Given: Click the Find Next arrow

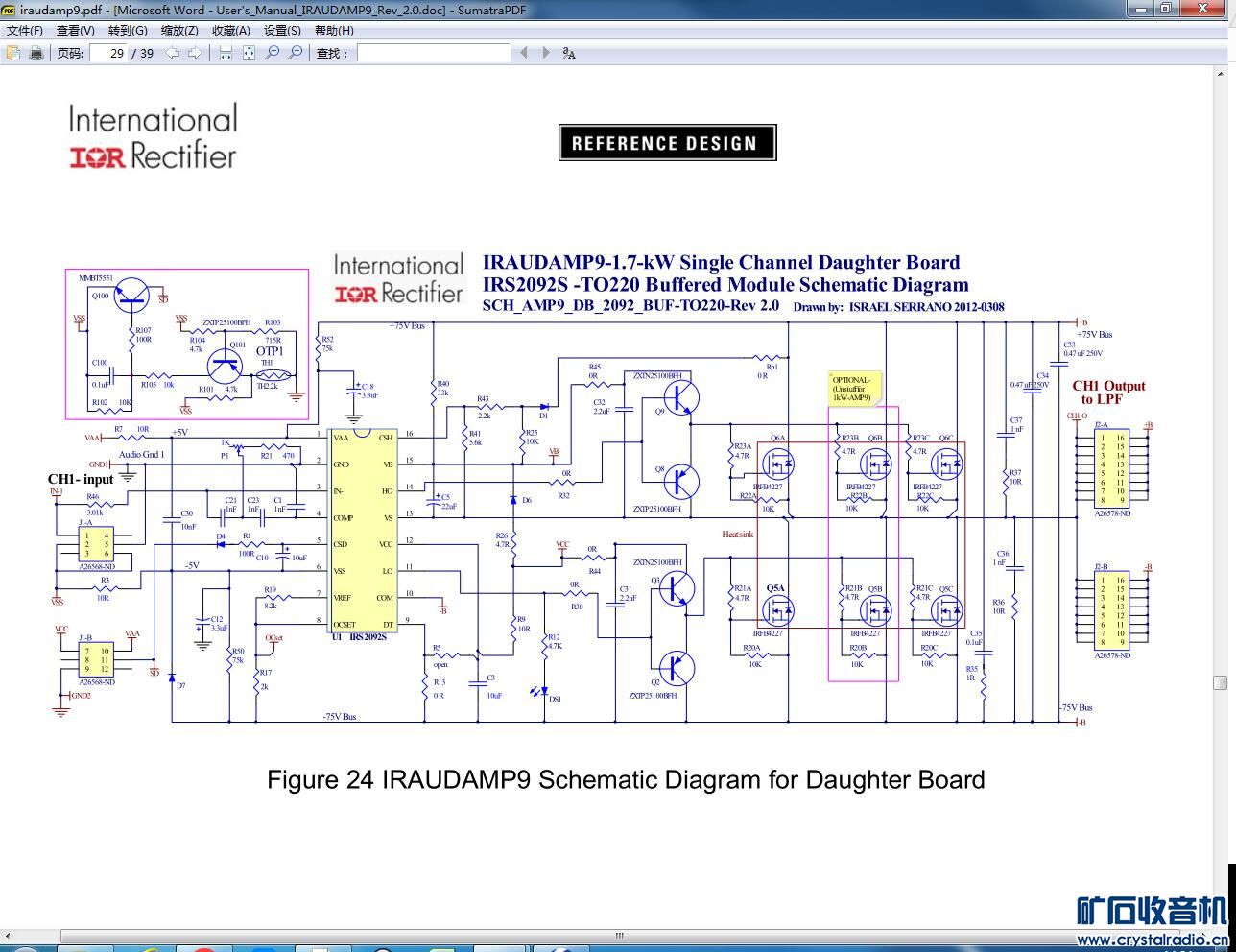Looking at the screenshot, I should [546, 53].
